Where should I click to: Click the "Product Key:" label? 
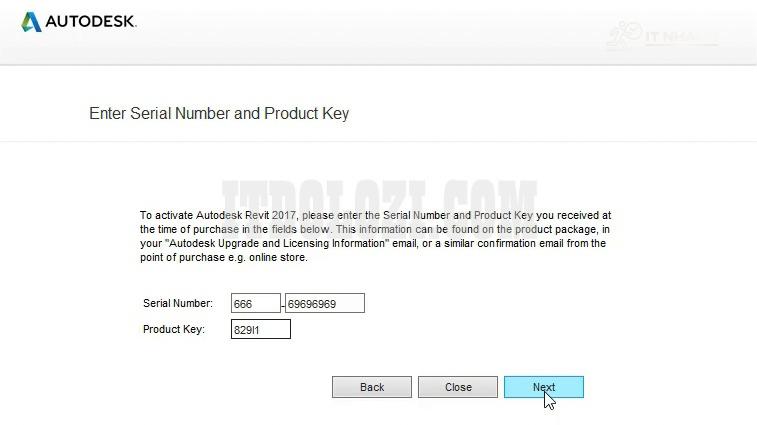[174, 329]
